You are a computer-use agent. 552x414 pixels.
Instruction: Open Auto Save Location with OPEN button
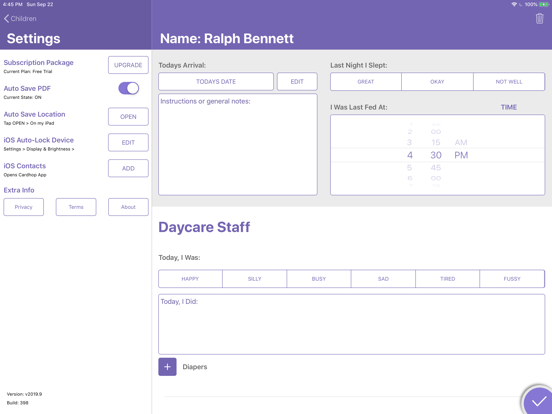tap(128, 117)
